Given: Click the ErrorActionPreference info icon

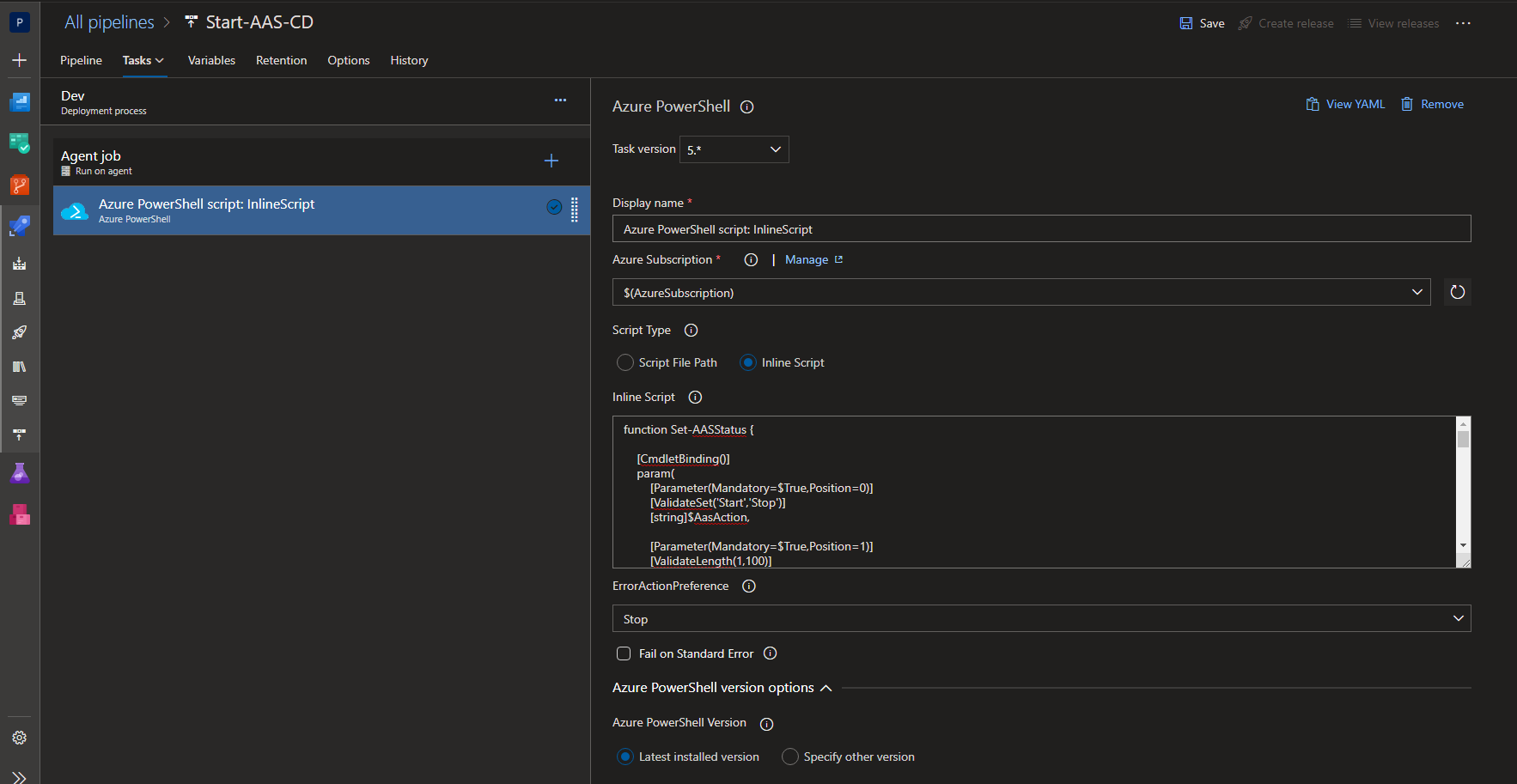Looking at the screenshot, I should pos(749,586).
